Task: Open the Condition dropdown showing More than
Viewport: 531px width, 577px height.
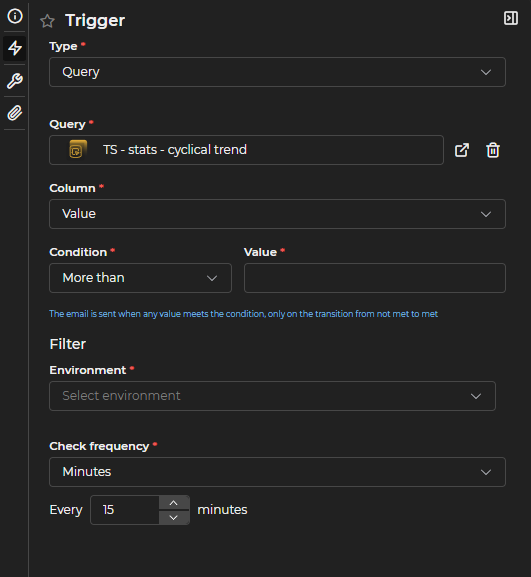Action: click(x=141, y=278)
